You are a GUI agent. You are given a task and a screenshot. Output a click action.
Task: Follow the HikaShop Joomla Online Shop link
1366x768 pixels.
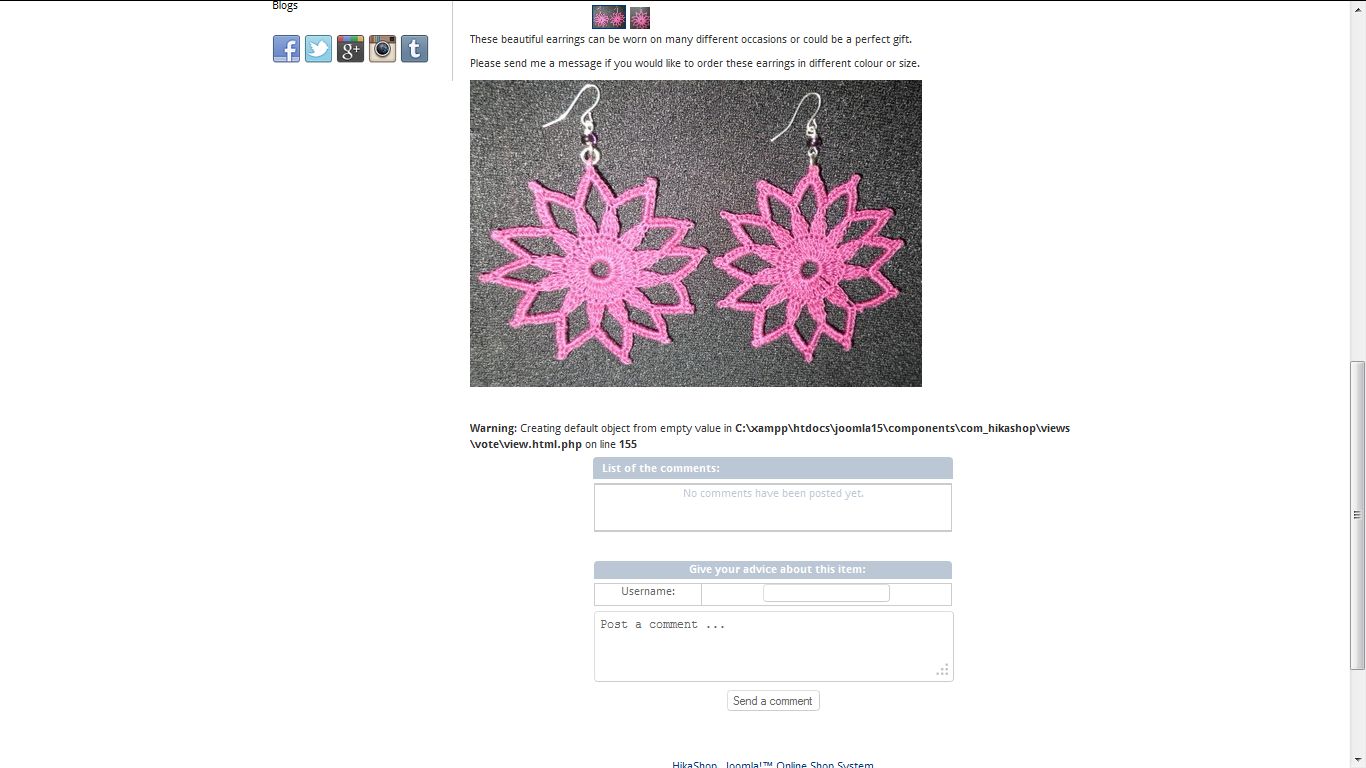[773, 764]
